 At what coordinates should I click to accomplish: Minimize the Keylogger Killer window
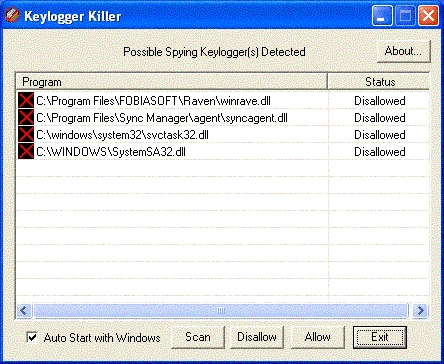pos(382,16)
